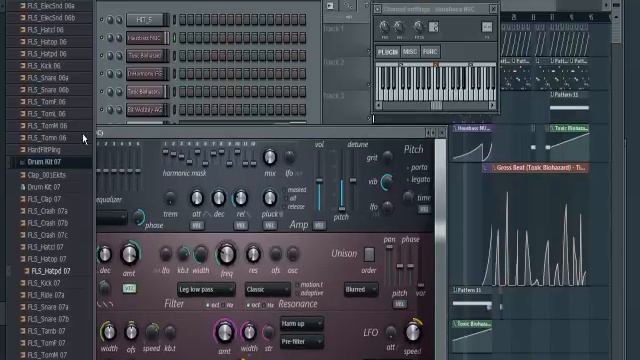
Task: Click the amp dec knob
Action: point(219,198)
